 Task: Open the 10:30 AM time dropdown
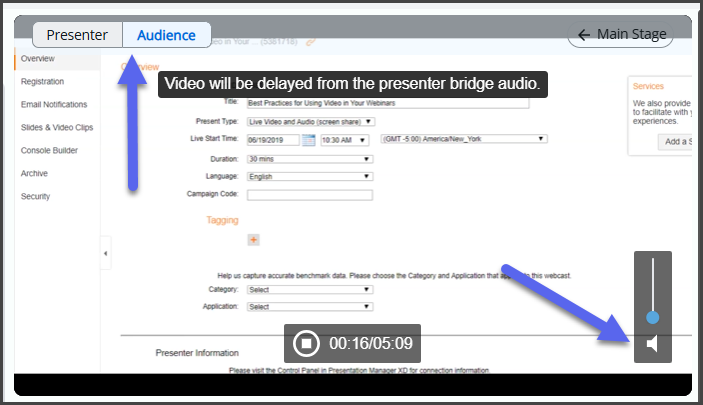point(345,140)
